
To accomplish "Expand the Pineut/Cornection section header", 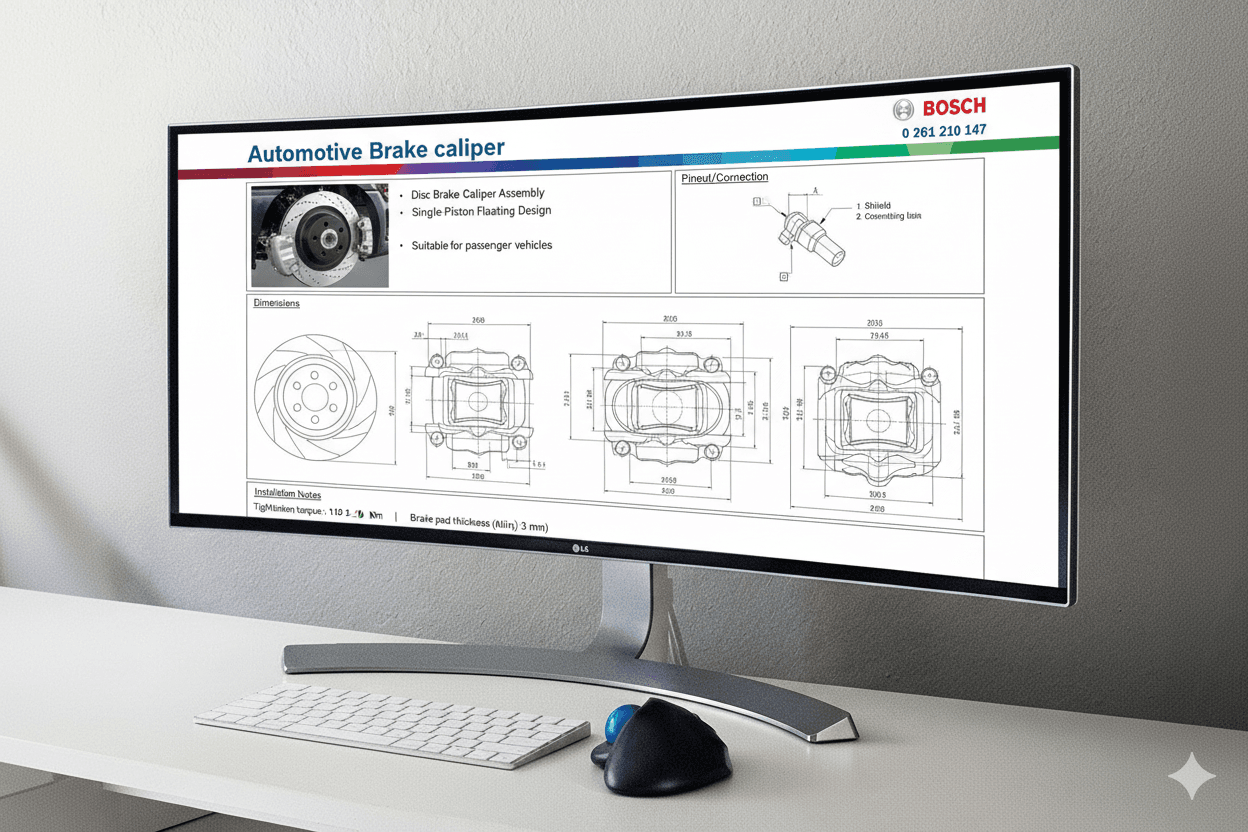I will pyautogui.click(x=724, y=177).
